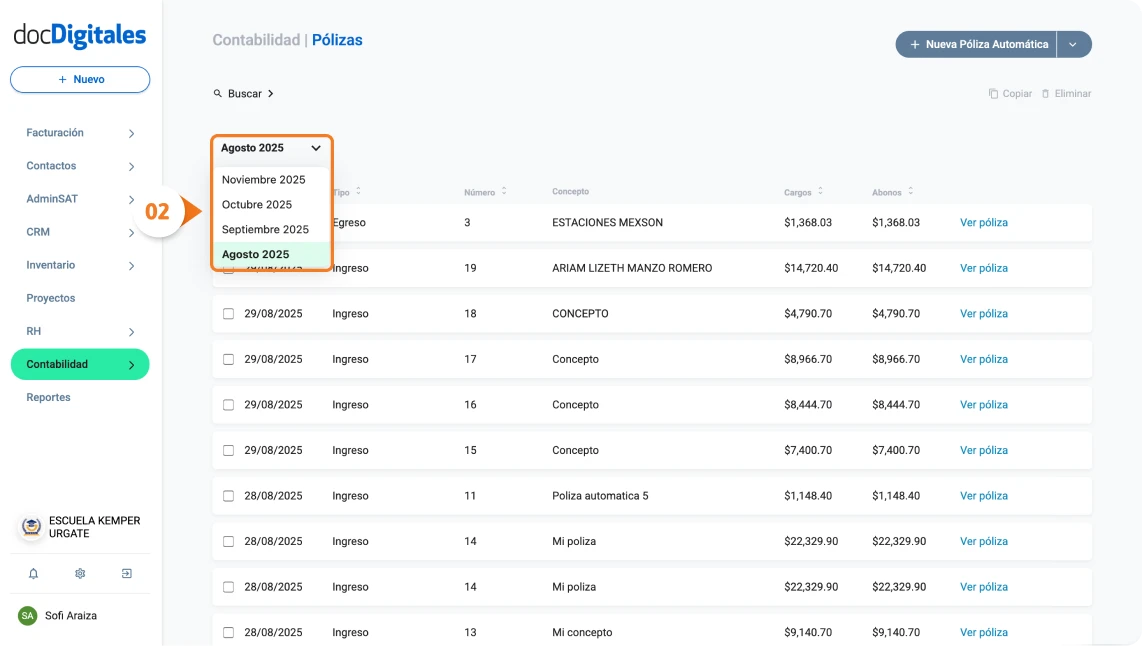The image size is (1142, 646).
Task: Click Ver póliza for ESTACIONES MEXSON
Action: (x=983, y=222)
